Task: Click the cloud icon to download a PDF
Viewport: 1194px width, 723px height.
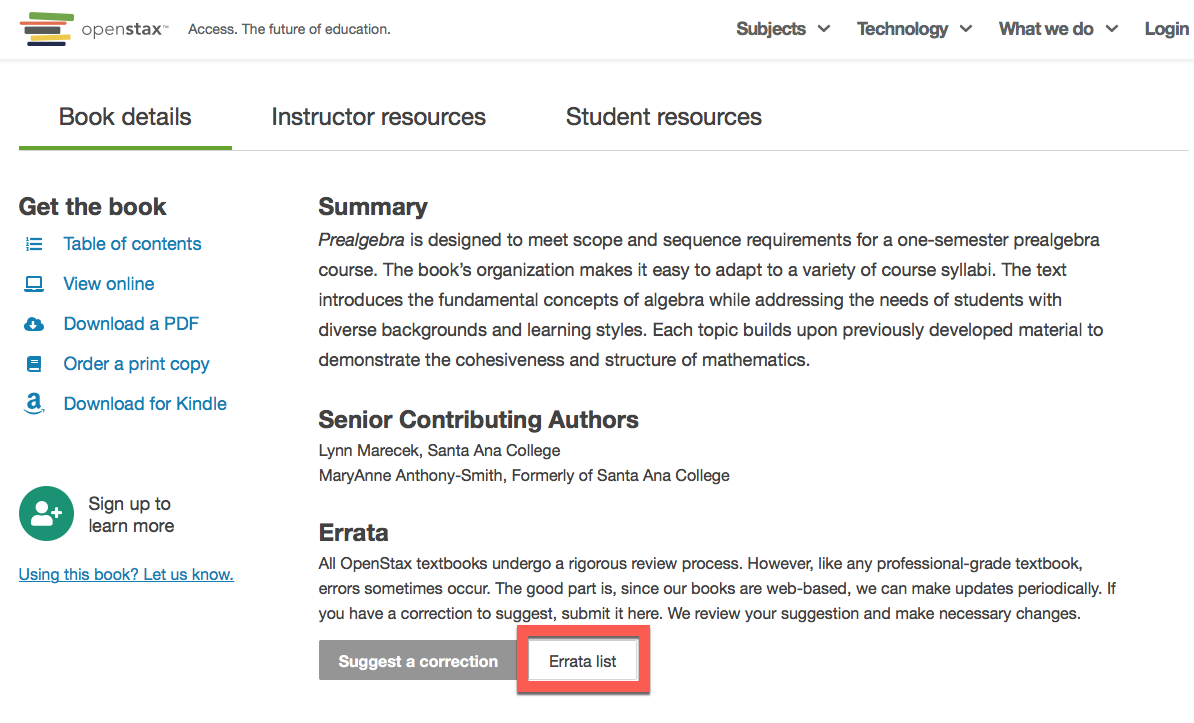Action: pyautogui.click(x=33, y=323)
